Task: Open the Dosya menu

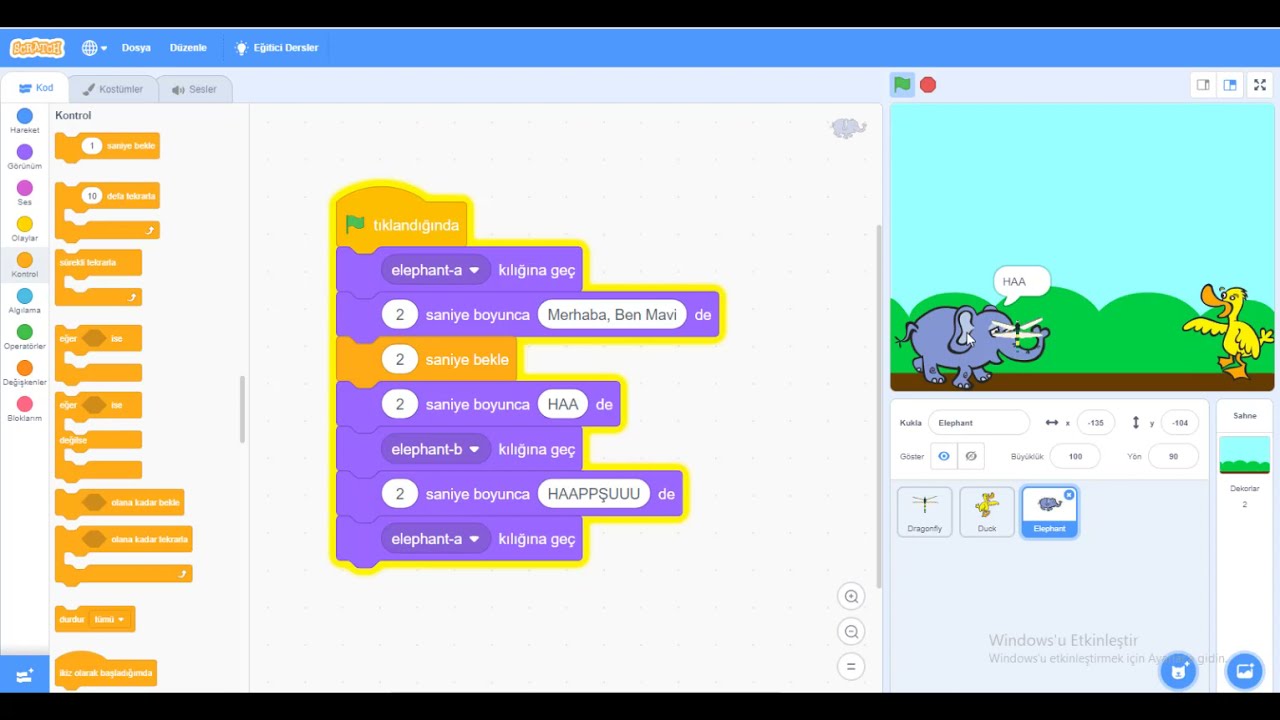Action: 136,48
